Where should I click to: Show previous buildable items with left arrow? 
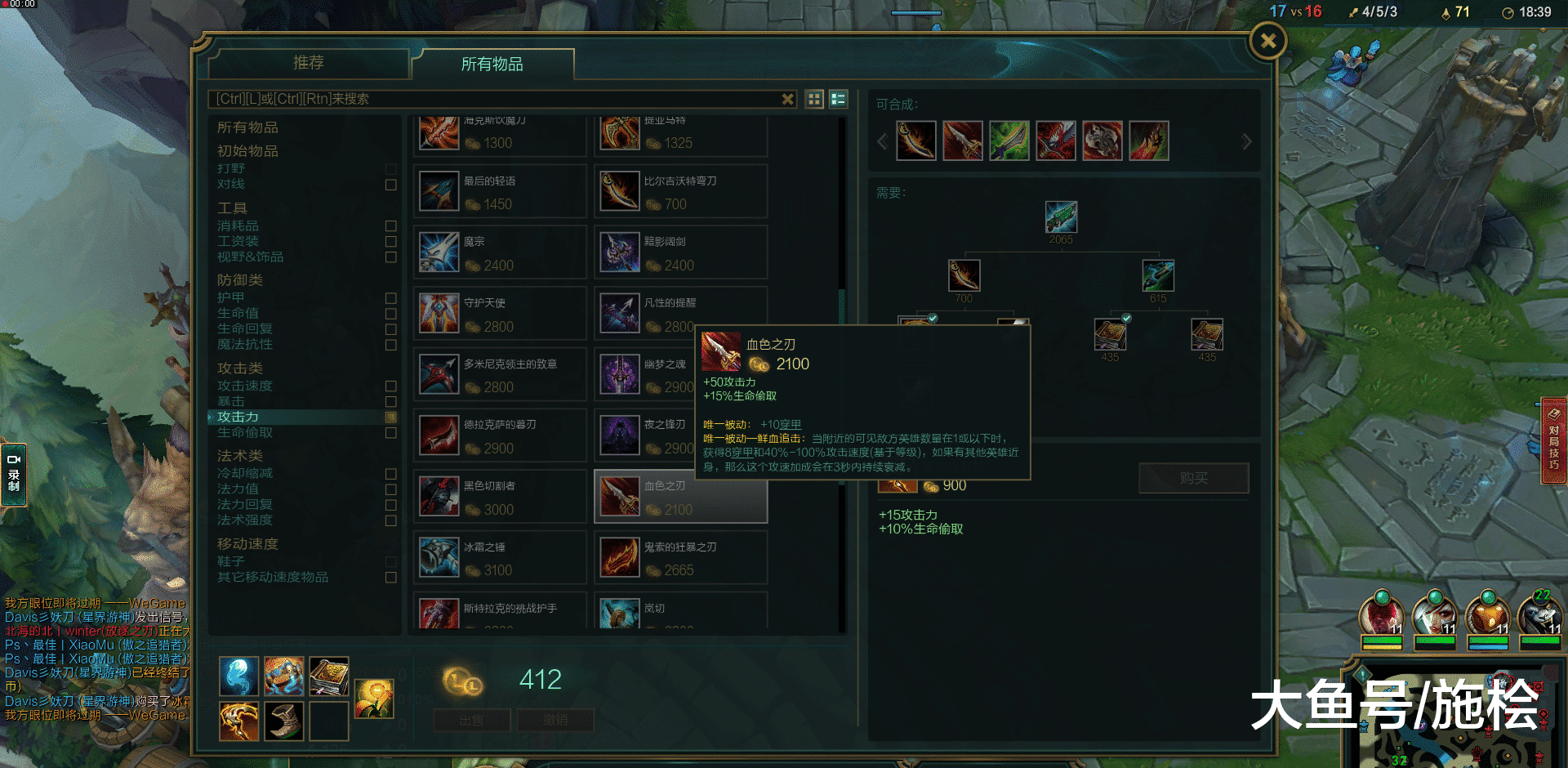click(882, 142)
